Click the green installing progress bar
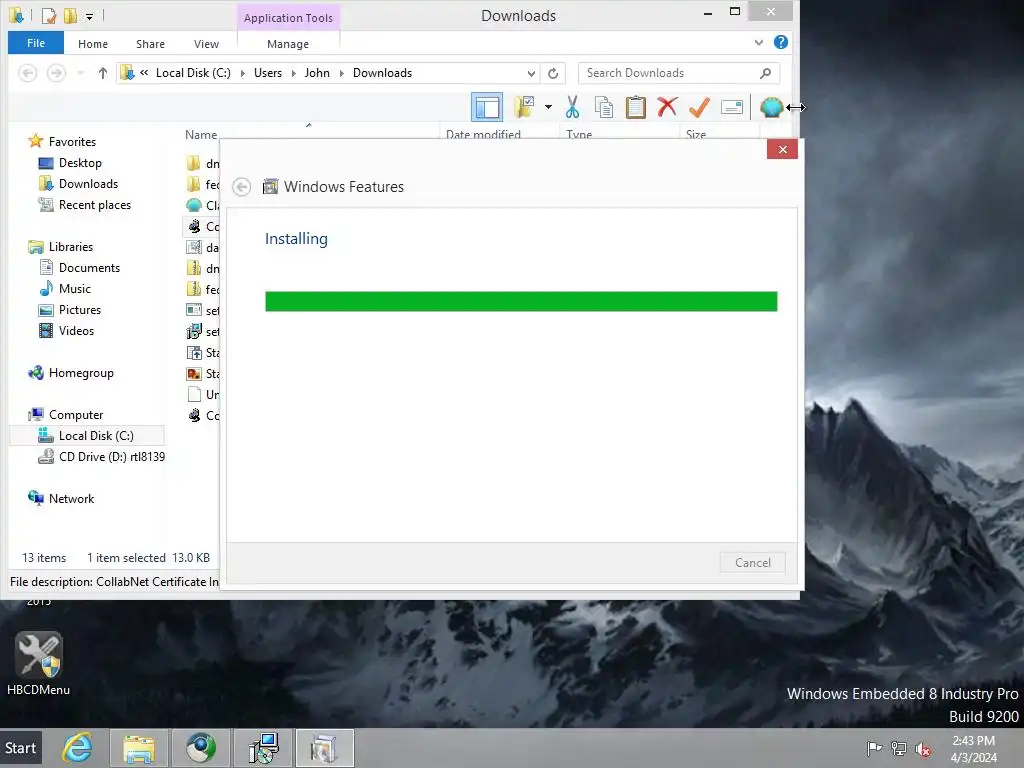This screenshot has width=1024, height=768. click(x=521, y=302)
